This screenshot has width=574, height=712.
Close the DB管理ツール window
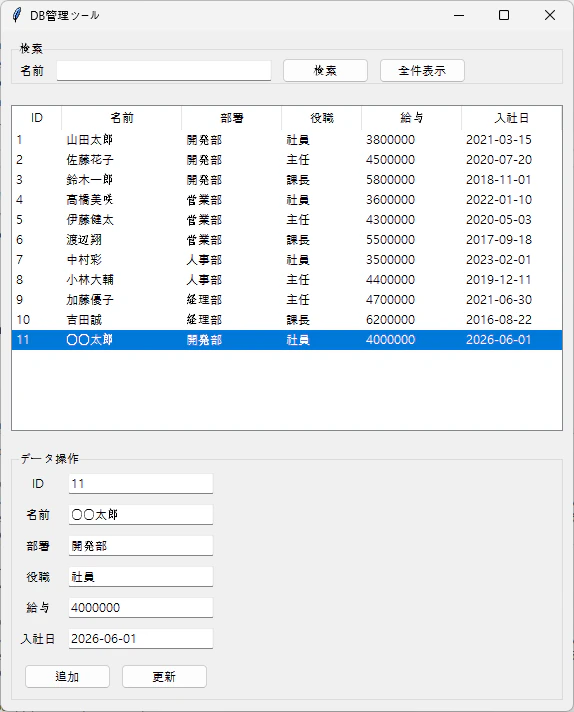click(x=550, y=15)
